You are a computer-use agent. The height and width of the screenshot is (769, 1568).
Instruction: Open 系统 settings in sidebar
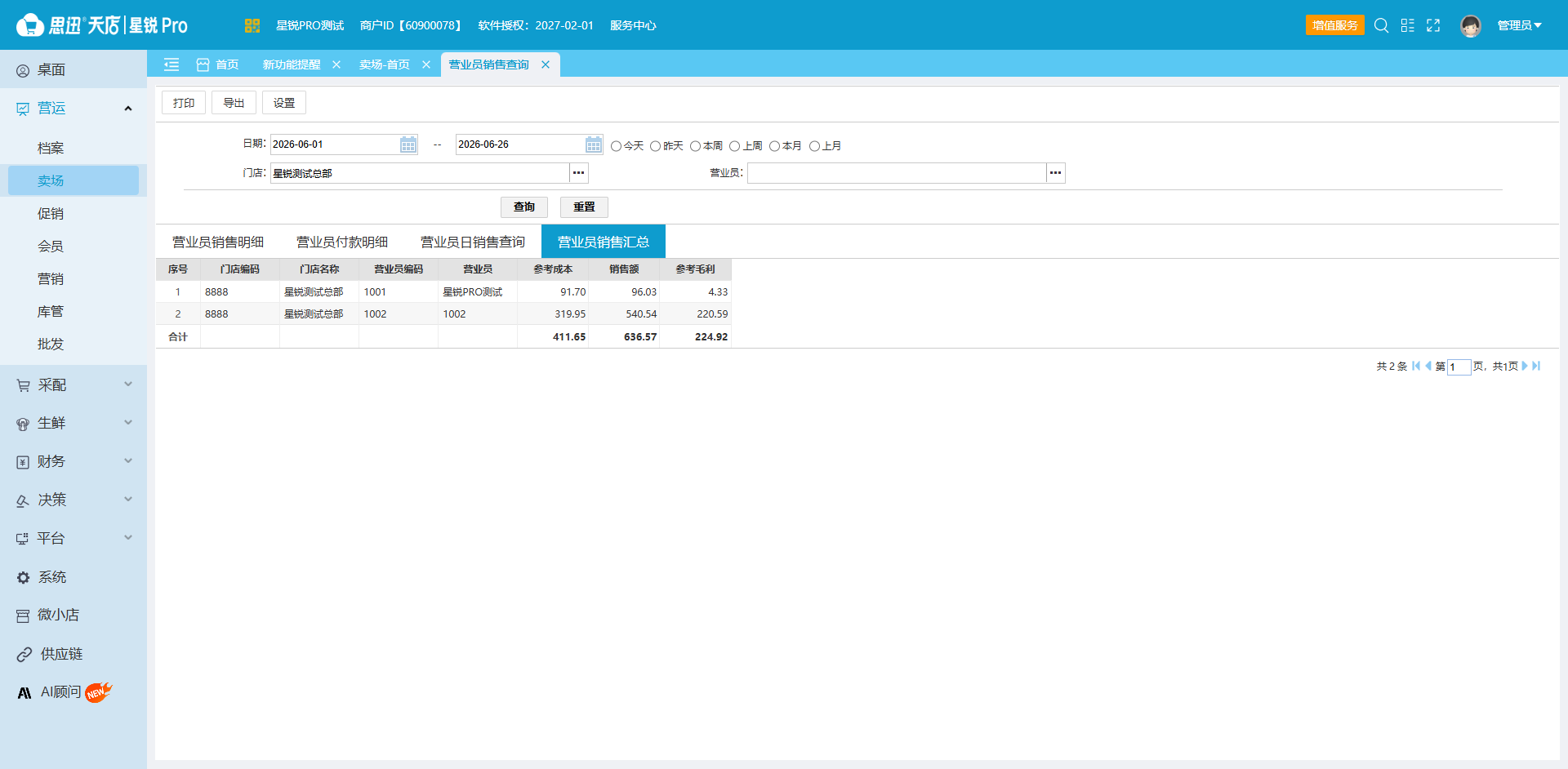[73, 577]
